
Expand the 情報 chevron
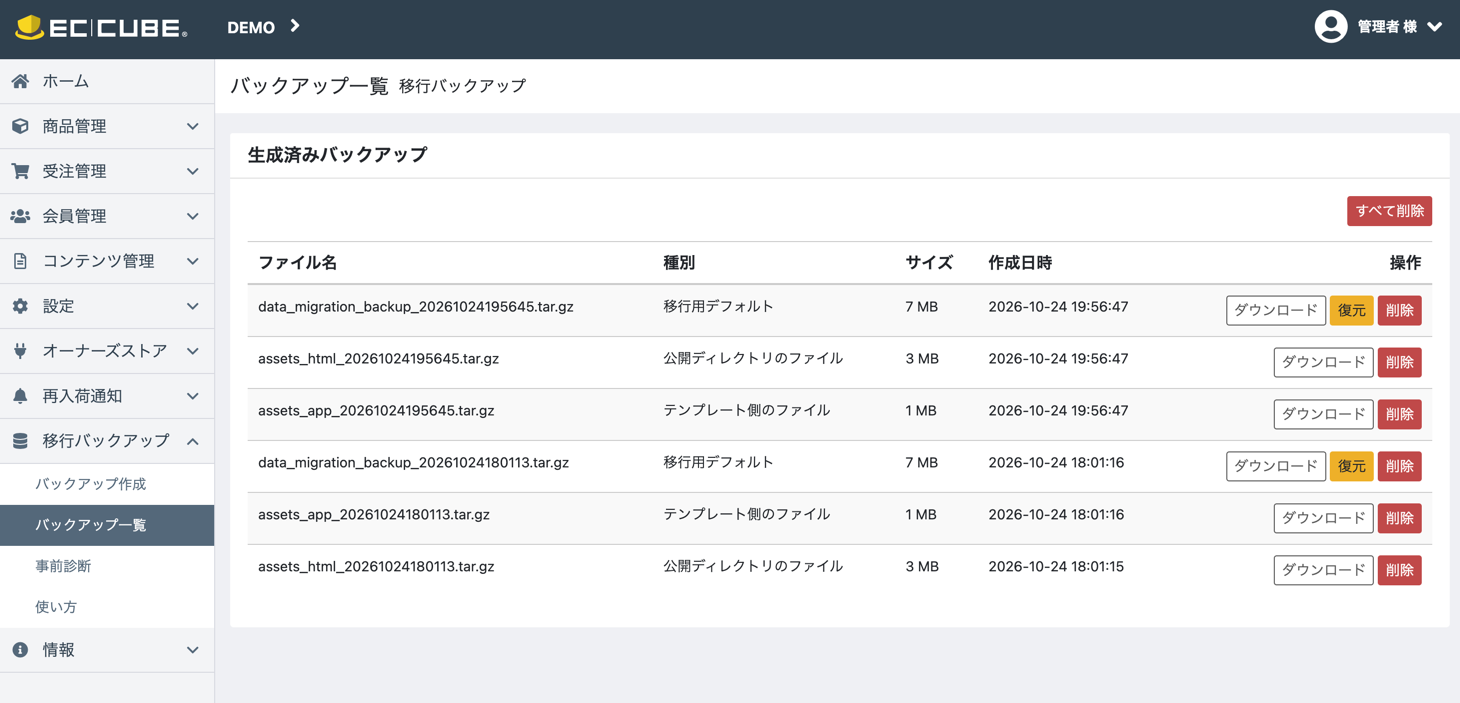pyautogui.click(x=193, y=650)
